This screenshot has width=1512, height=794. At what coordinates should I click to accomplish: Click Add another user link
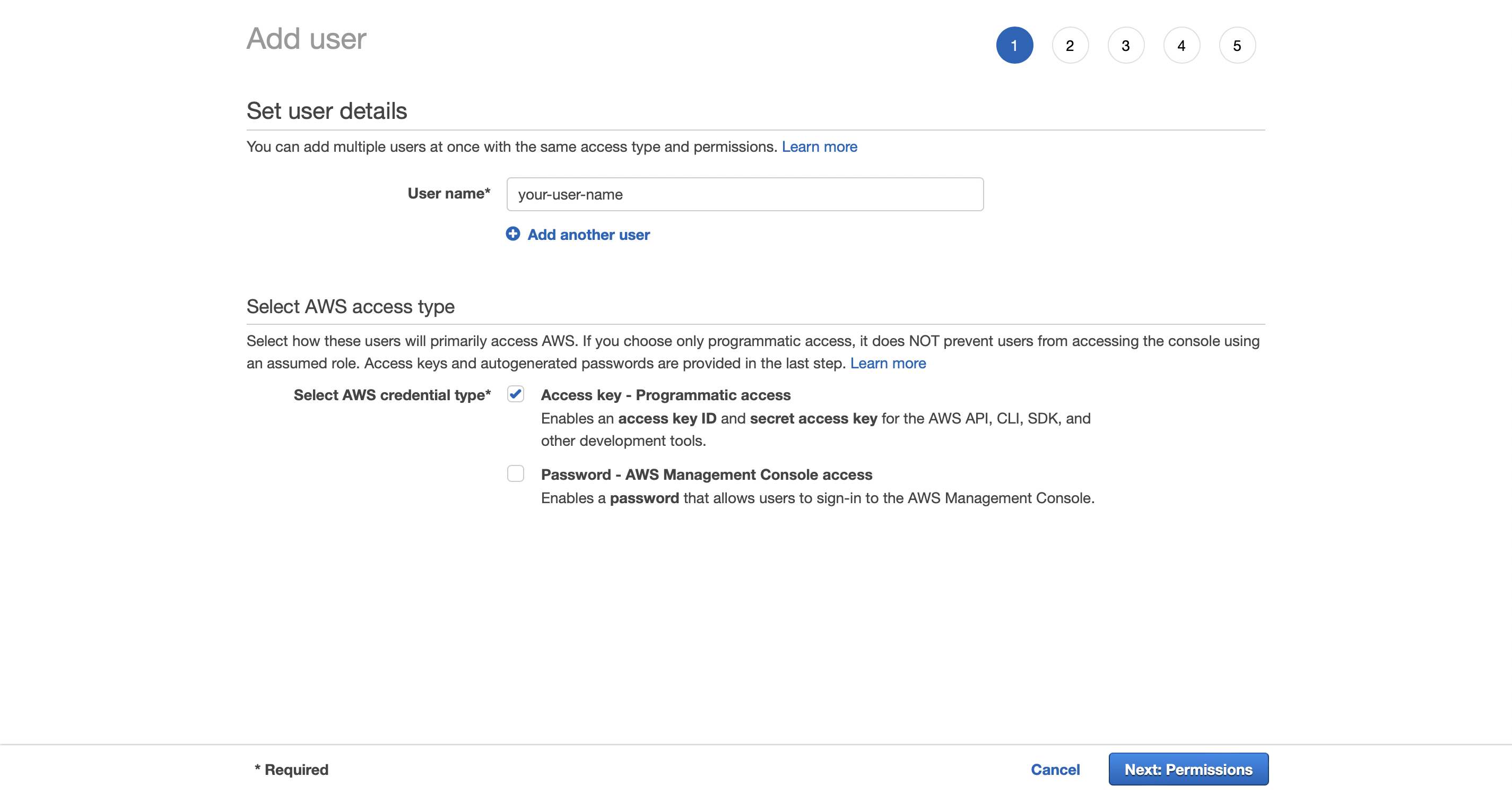point(589,235)
